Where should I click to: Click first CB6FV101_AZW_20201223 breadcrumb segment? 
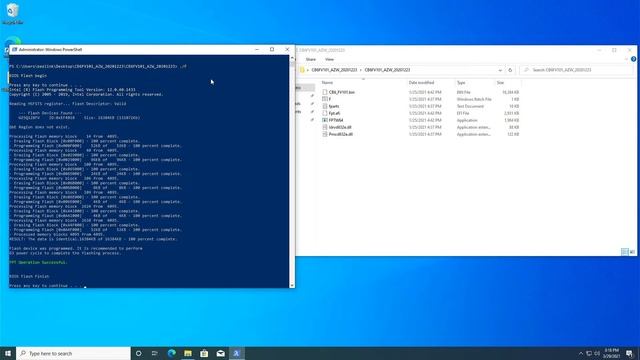334,70
